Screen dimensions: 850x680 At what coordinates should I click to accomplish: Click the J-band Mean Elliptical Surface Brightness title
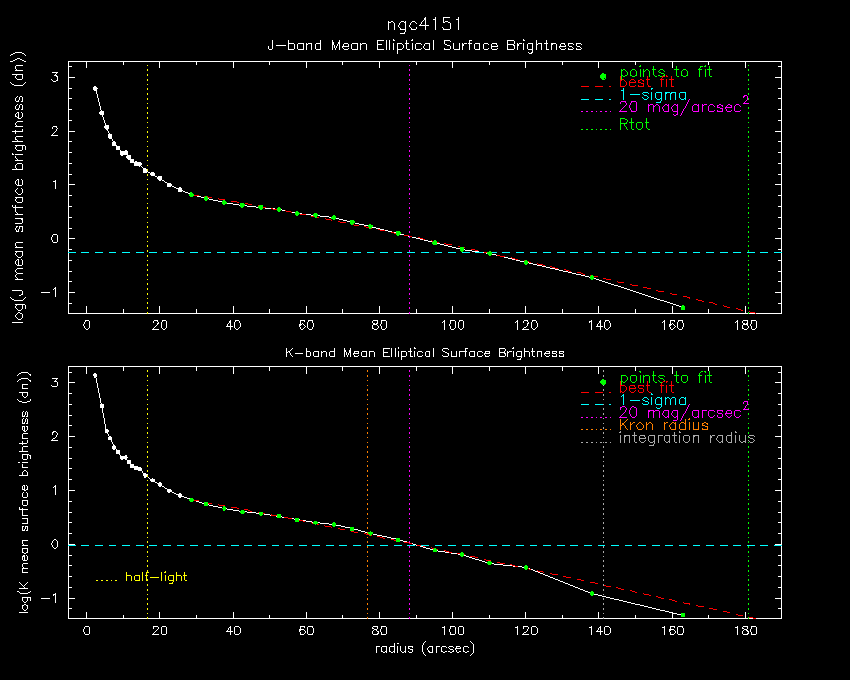coord(424,45)
